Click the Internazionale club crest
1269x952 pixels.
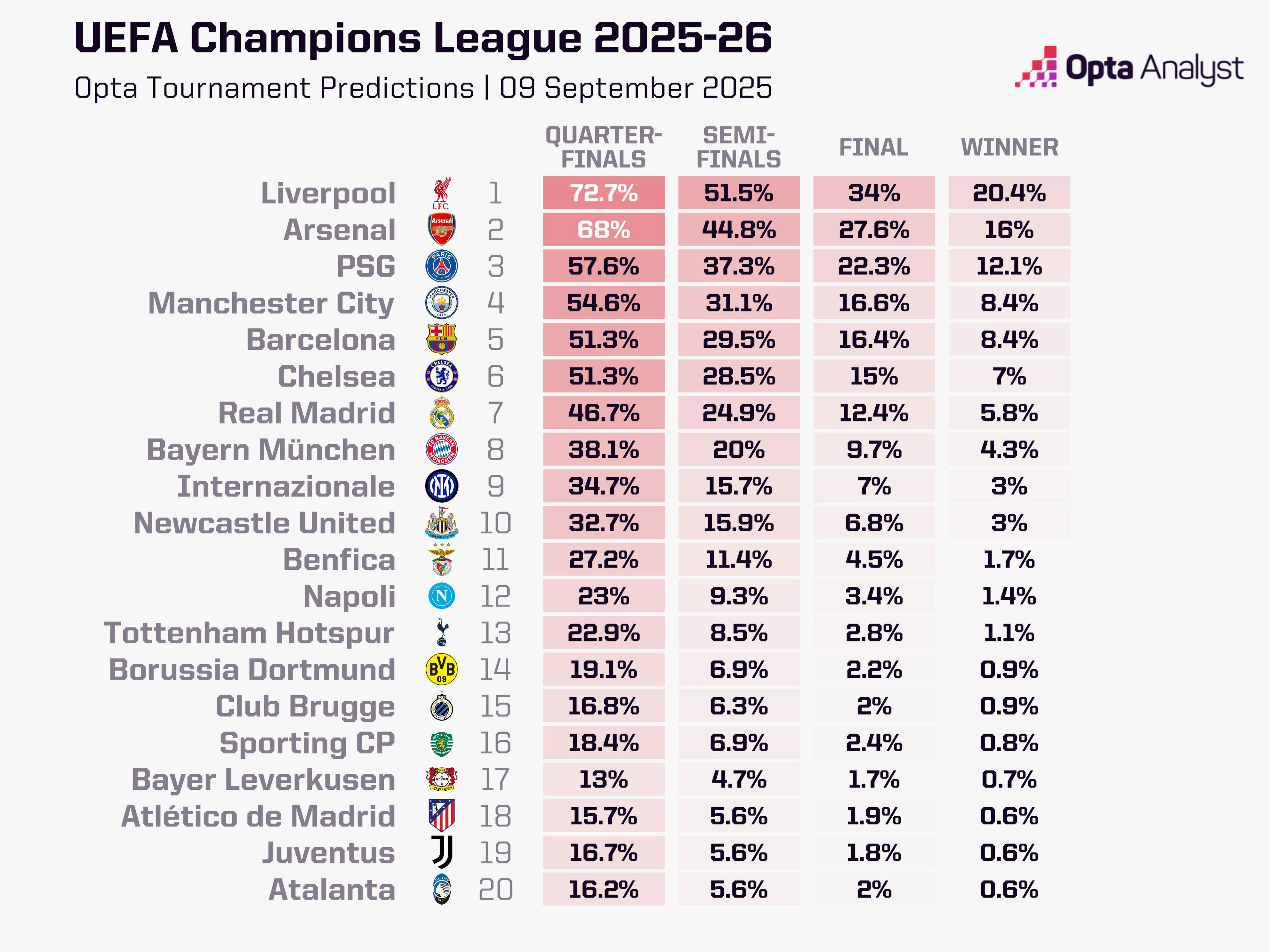[441, 486]
